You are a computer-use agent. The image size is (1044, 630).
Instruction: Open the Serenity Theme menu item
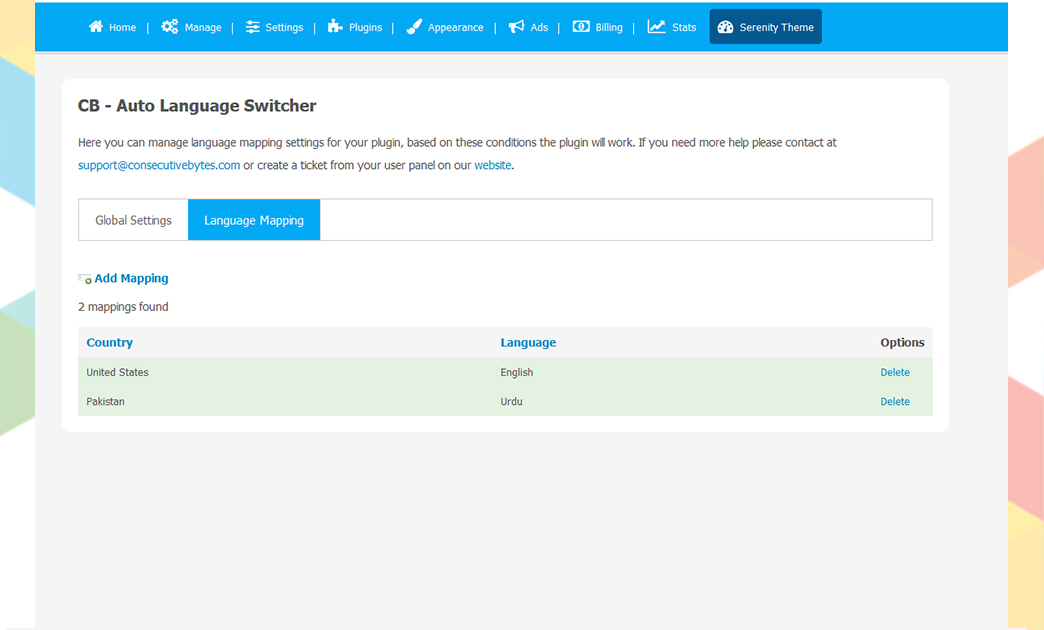776,27
